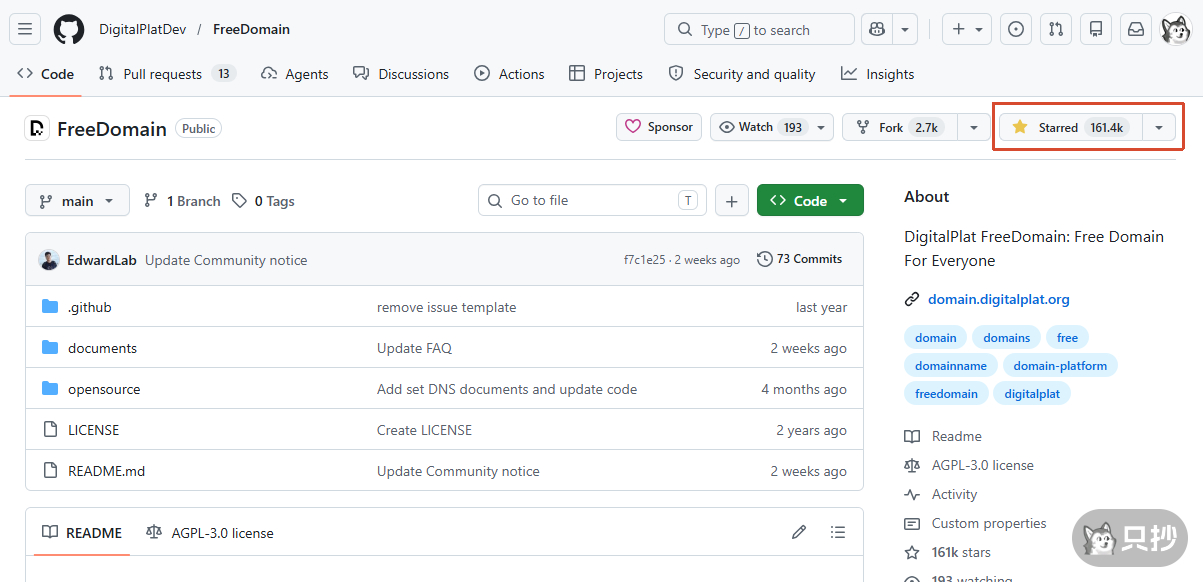The width and height of the screenshot is (1203, 582).
Task: Open Copilot chat icon
Action: point(877,29)
